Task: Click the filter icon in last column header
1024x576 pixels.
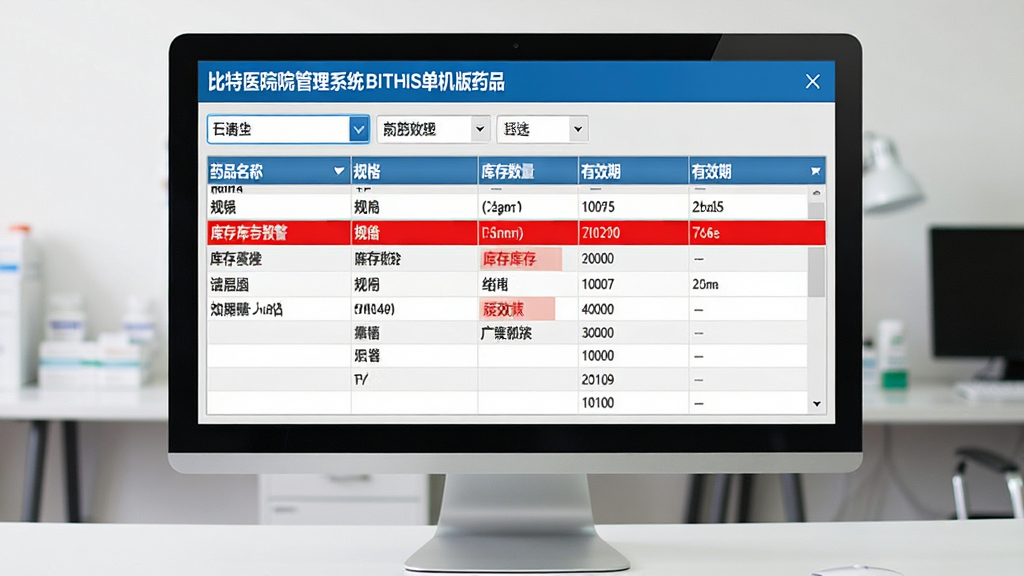Action: (x=815, y=171)
